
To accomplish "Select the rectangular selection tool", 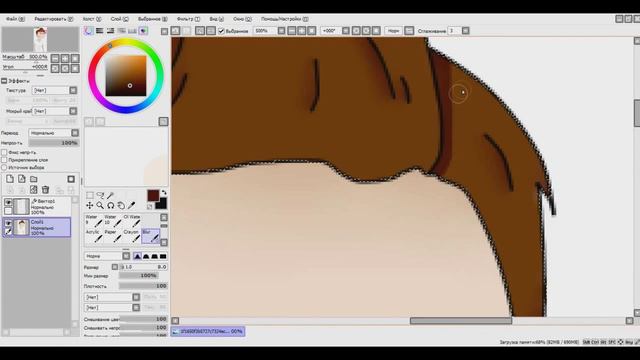I will (90, 196).
